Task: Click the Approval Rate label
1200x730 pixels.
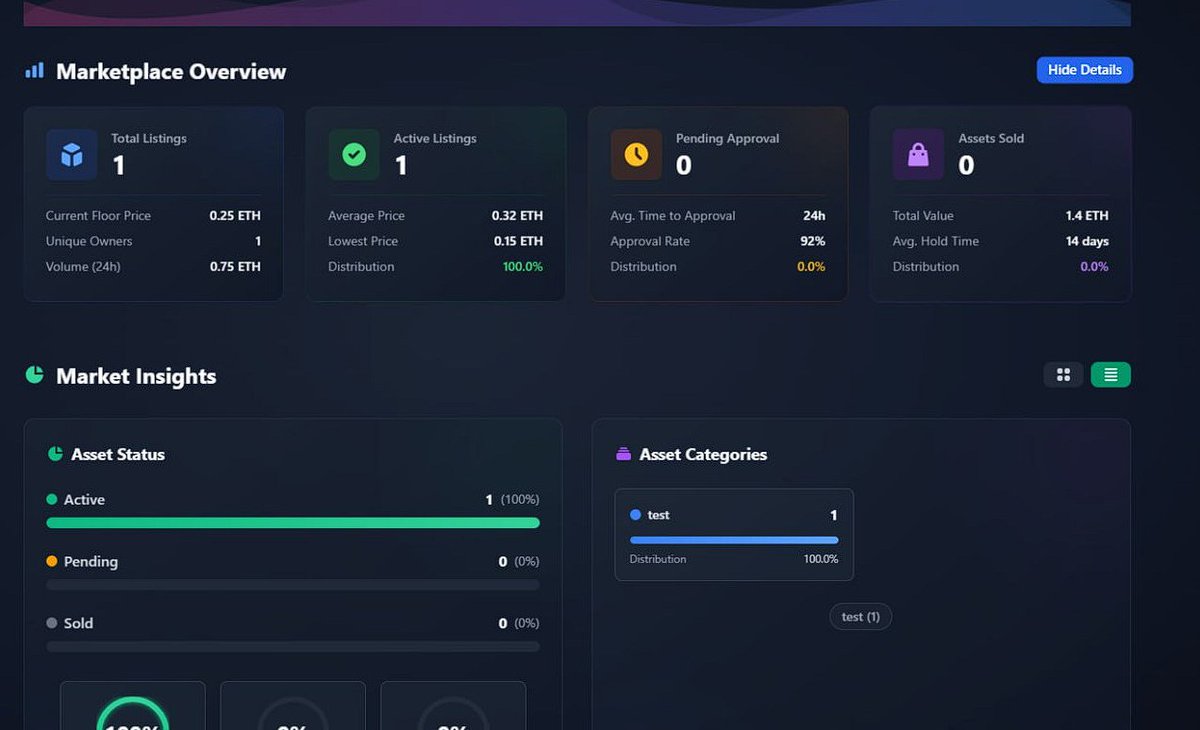Action: [650, 241]
